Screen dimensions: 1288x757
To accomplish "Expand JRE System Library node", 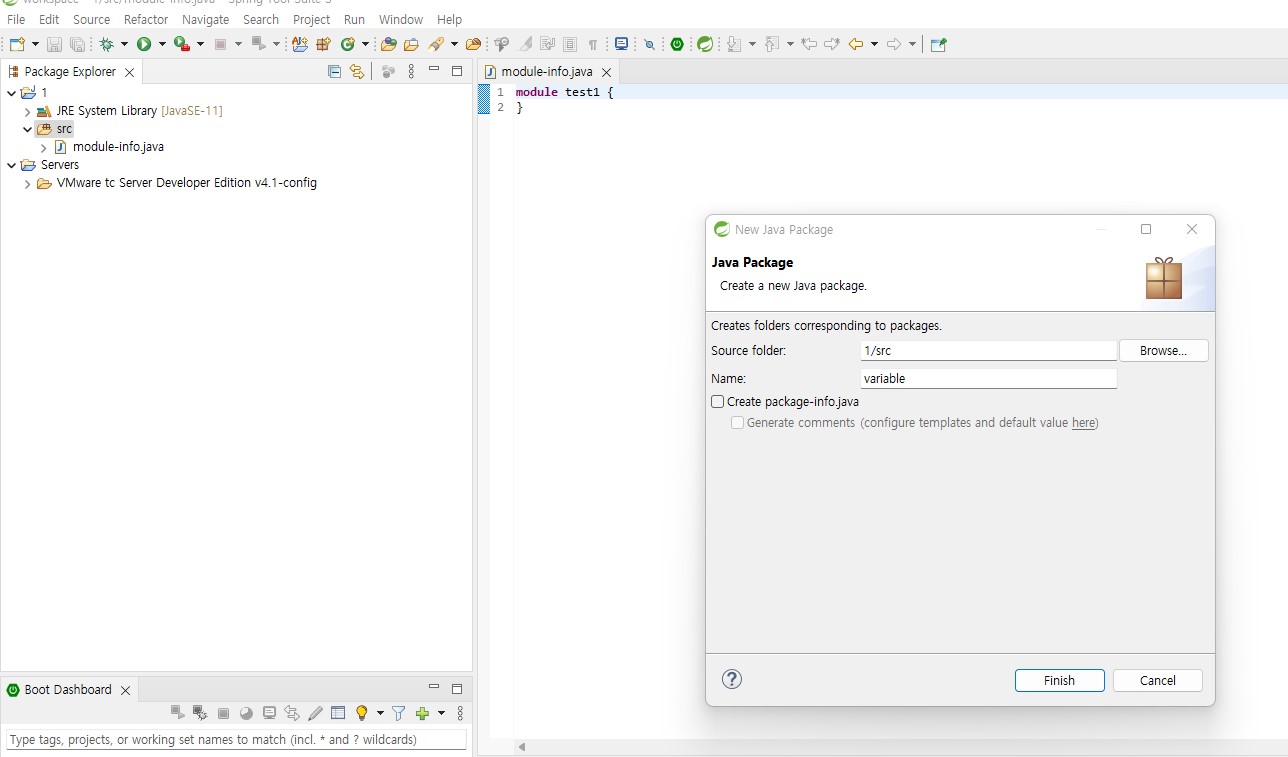I will click(x=28, y=112).
